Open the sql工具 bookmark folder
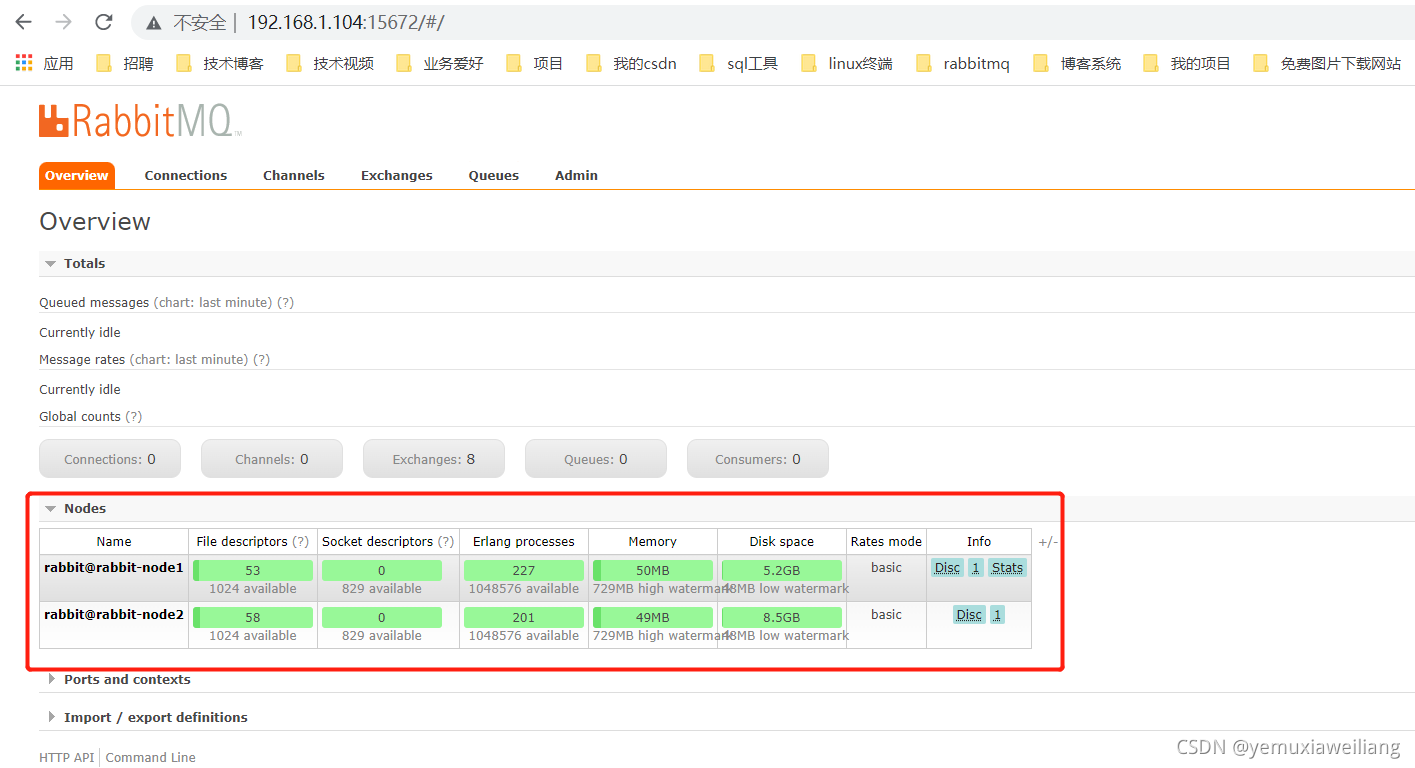 pyautogui.click(x=738, y=63)
